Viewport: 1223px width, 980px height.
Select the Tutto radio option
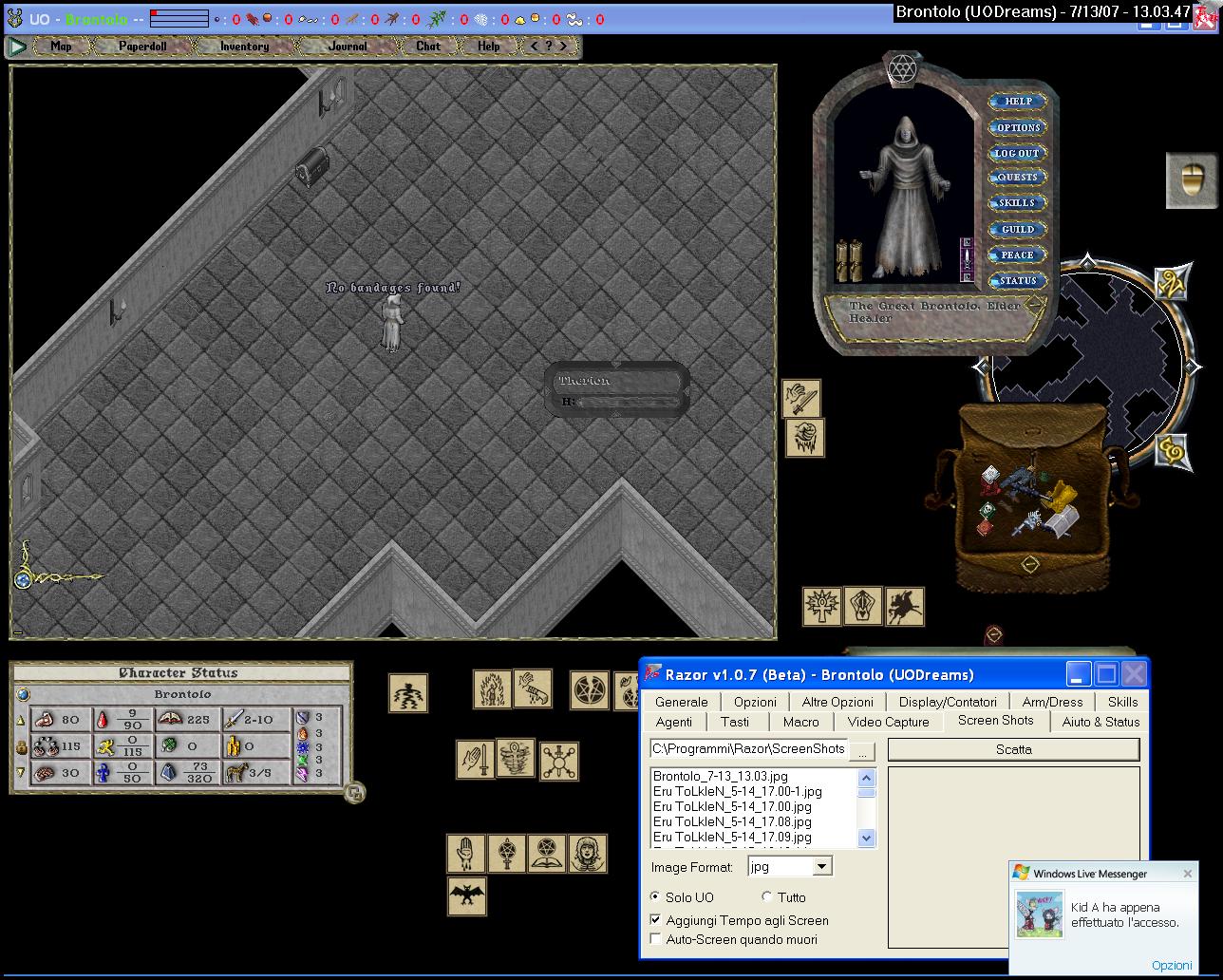pyautogui.click(x=767, y=896)
